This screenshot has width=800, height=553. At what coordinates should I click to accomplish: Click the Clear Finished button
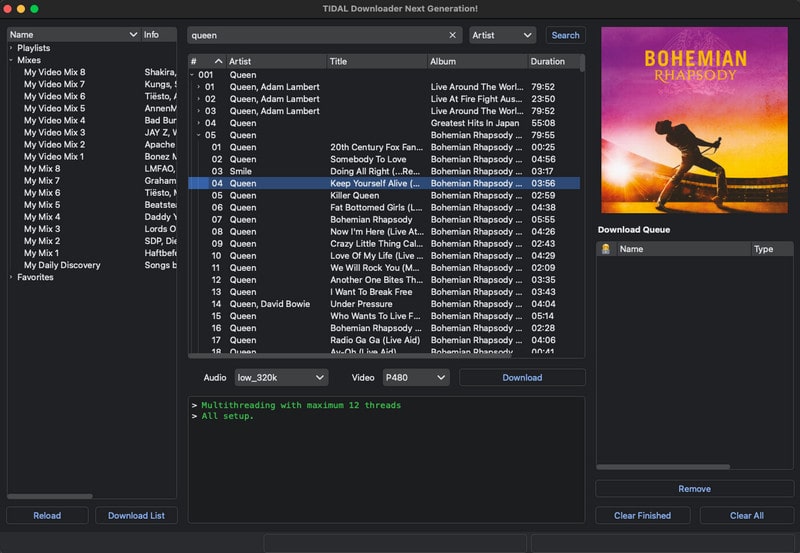(x=642, y=515)
